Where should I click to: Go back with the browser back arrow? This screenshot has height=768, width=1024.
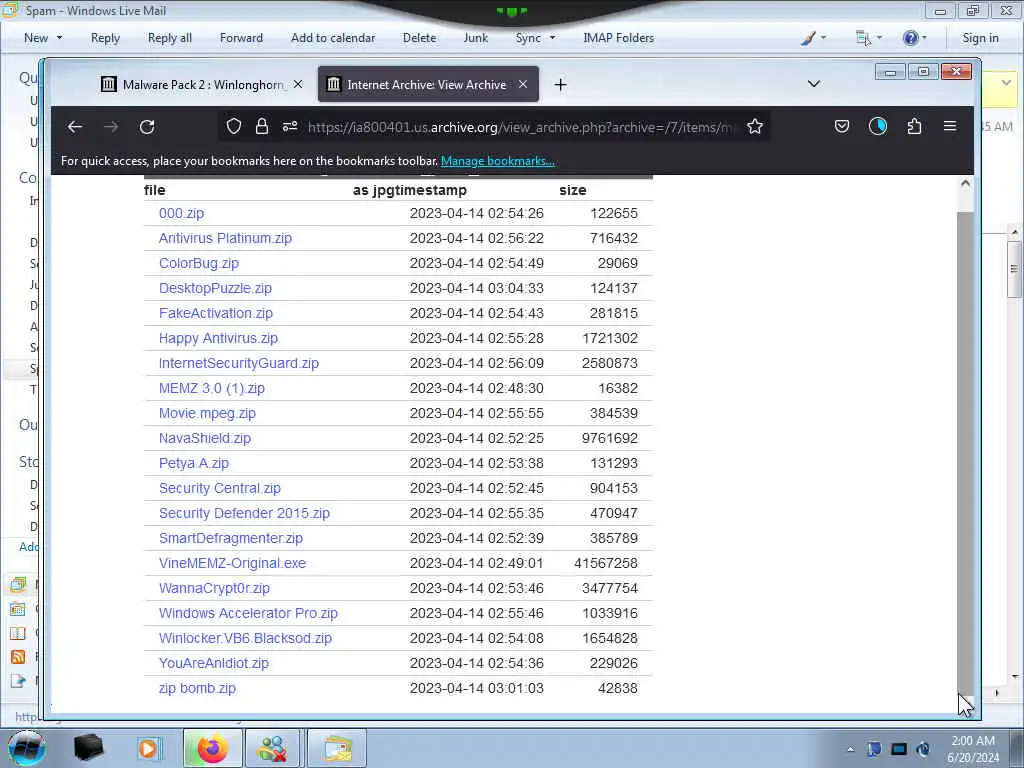(x=75, y=127)
